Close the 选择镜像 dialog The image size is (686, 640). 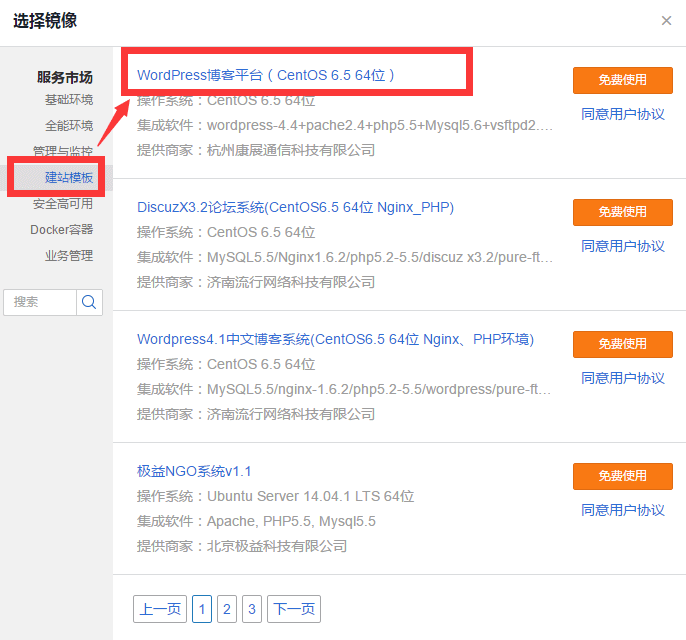coord(666,21)
